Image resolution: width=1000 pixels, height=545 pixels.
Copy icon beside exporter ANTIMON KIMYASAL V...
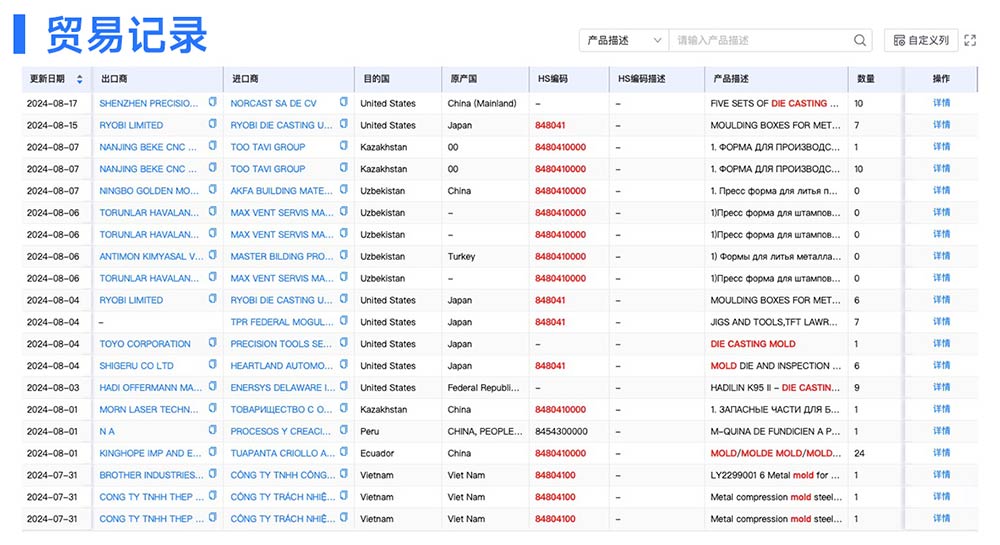coord(212,255)
